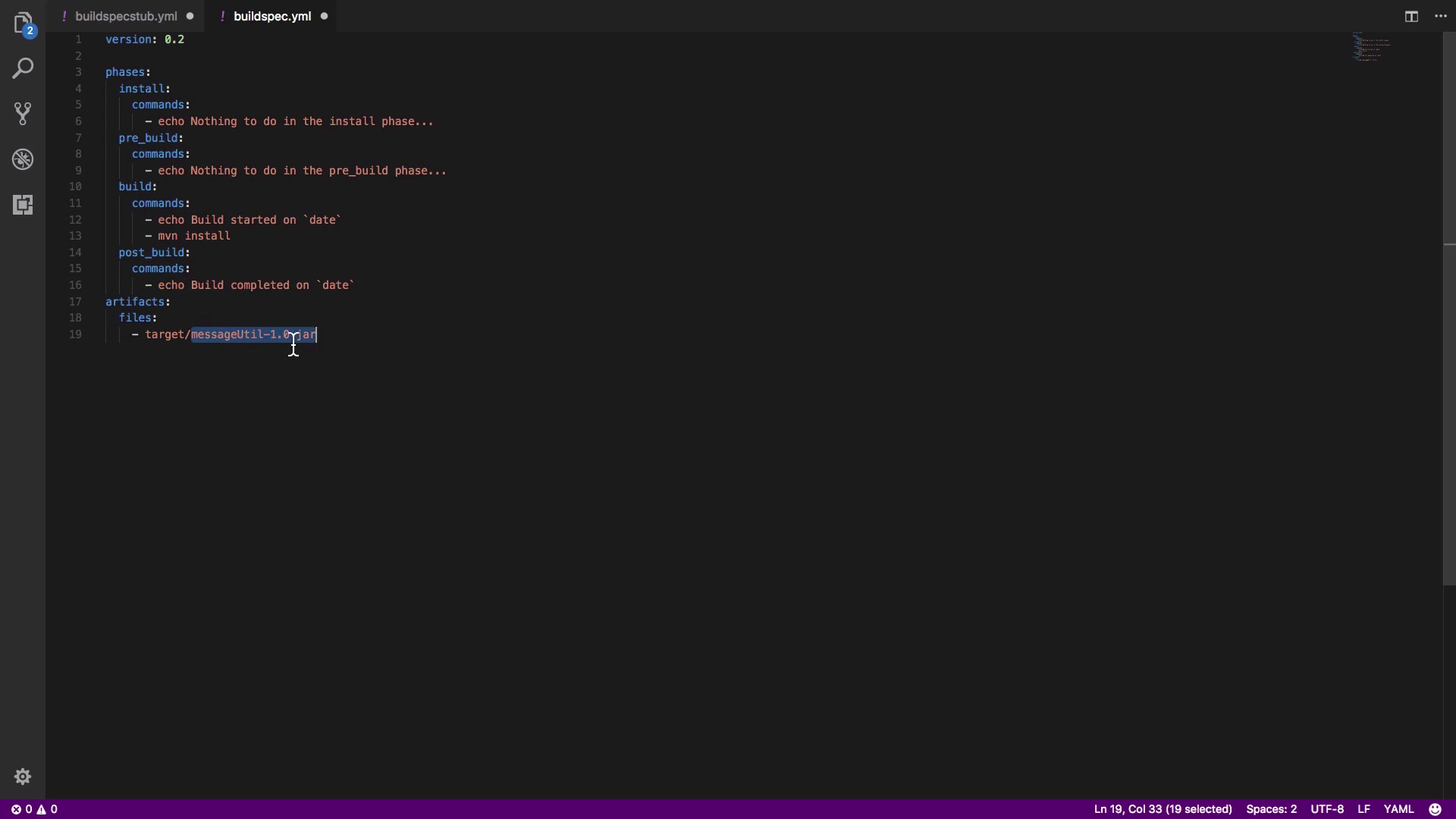Click the Manage gear icon
The height and width of the screenshot is (819, 1456).
tap(23, 777)
